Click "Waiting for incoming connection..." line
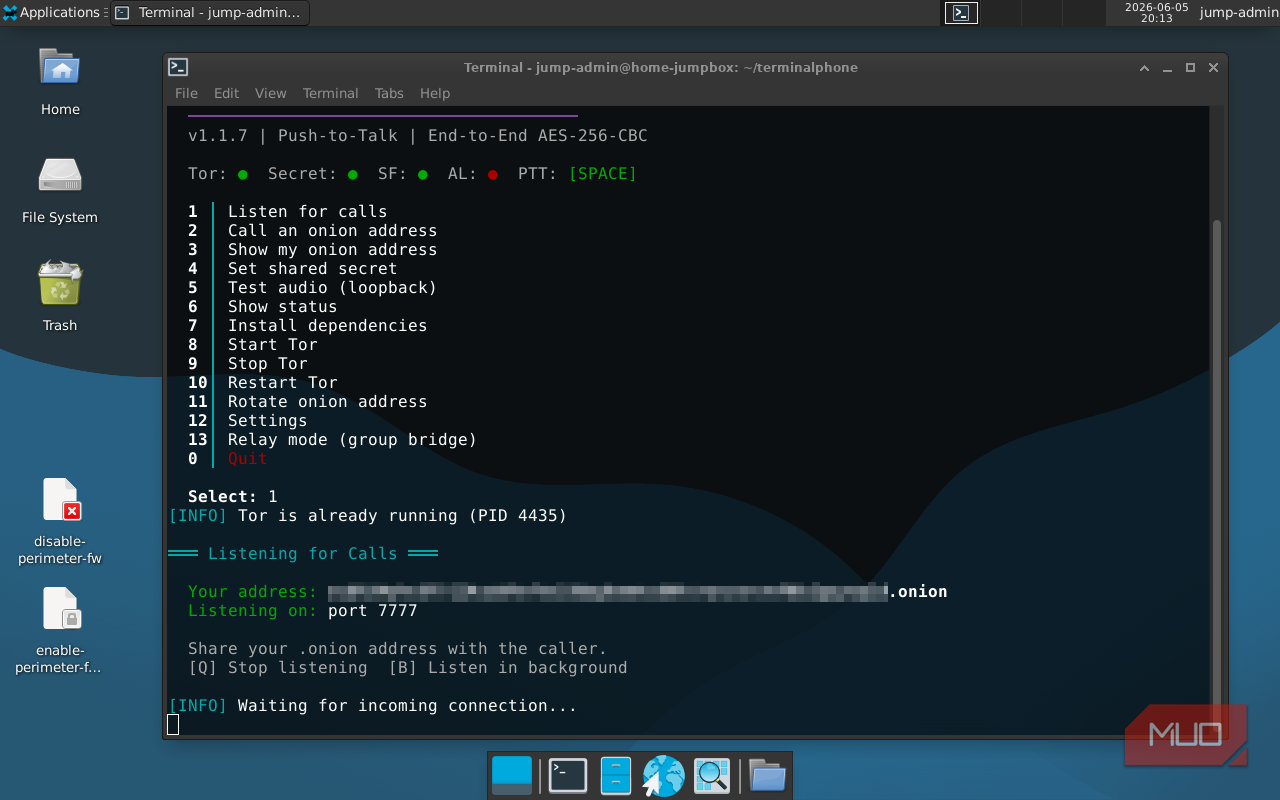1280x800 pixels. click(407, 705)
